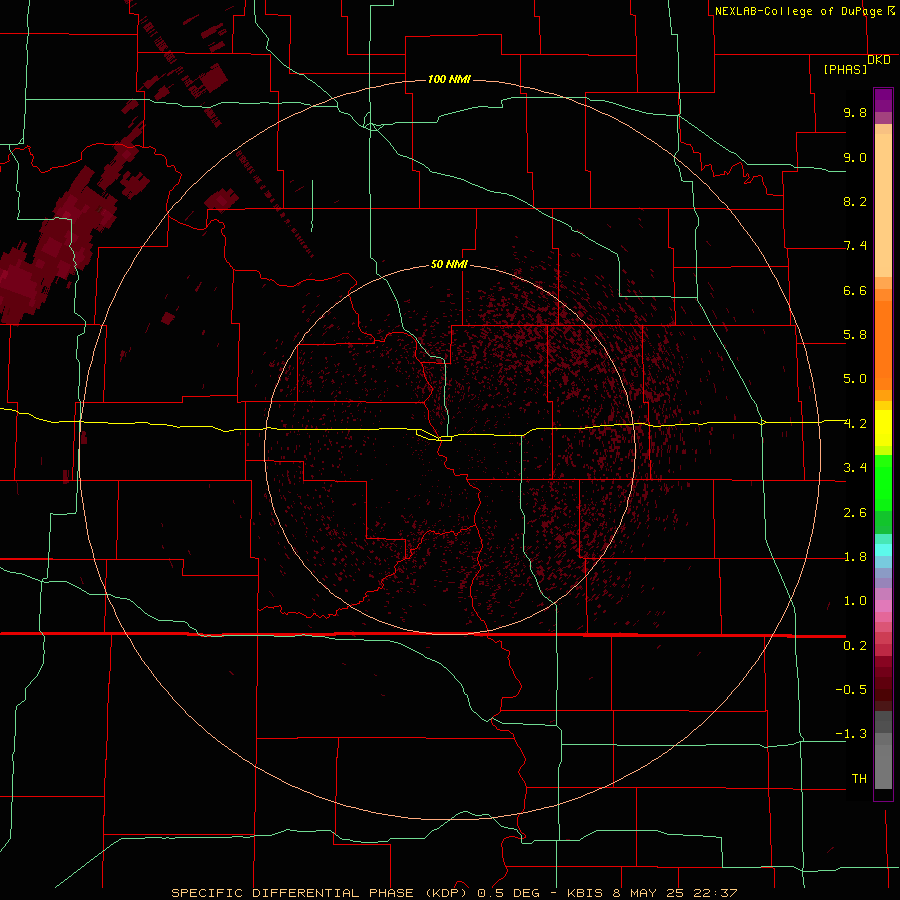Image resolution: width=900 pixels, height=900 pixels.
Task: Click the 8.2 color scale value
Action: tap(855, 201)
